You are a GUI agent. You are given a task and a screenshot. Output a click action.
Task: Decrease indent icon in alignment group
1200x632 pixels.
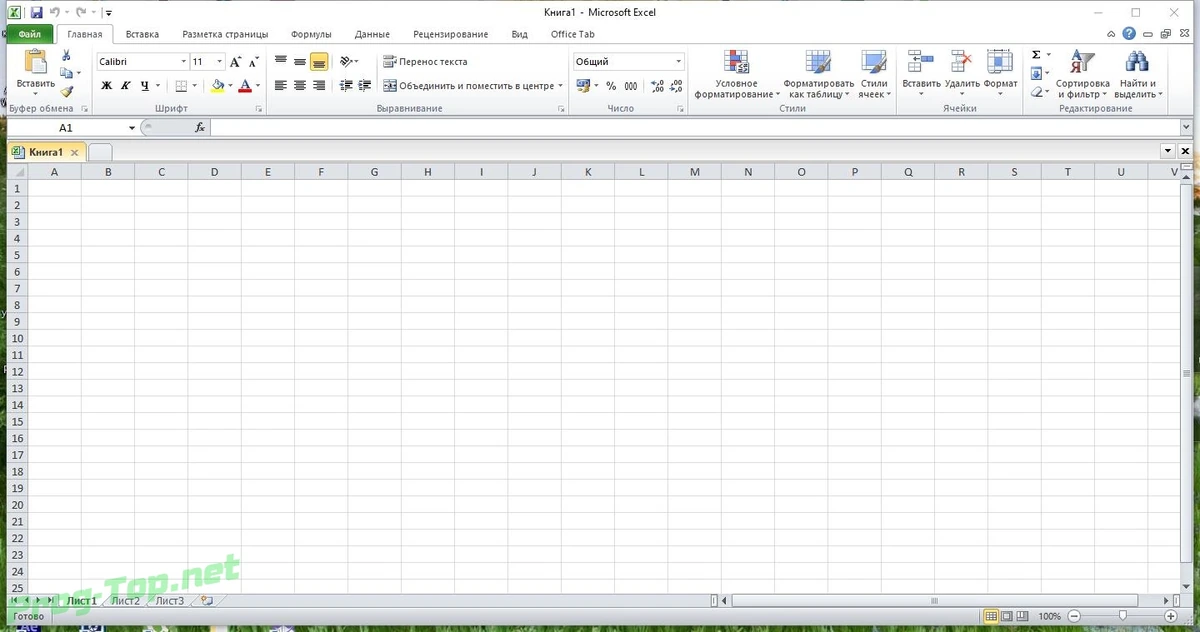pyautogui.click(x=346, y=86)
